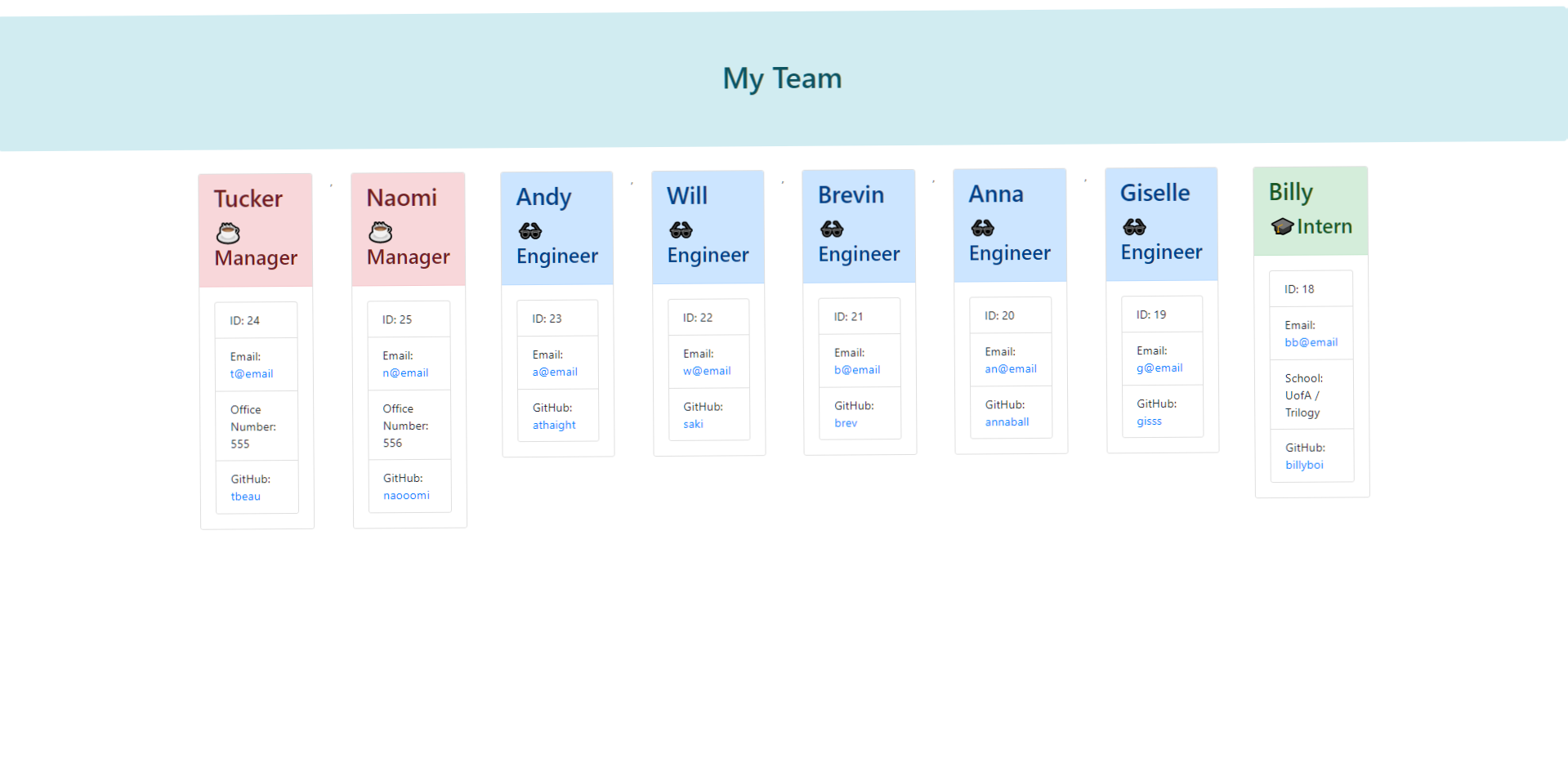Click the sunglasses icon on Giselle's card
The image size is (1568, 767).
pyautogui.click(x=1134, y=227)
